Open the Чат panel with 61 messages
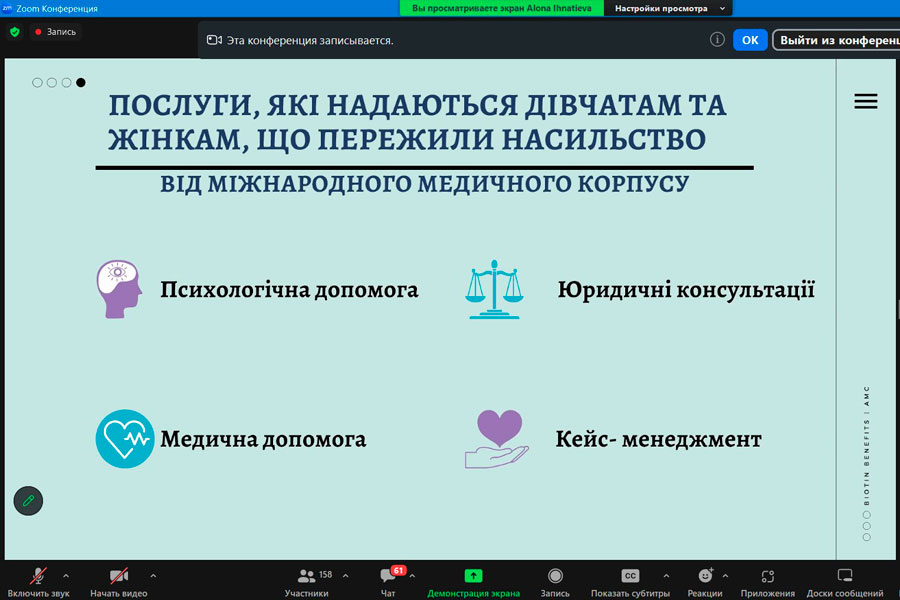 [389, 582]
